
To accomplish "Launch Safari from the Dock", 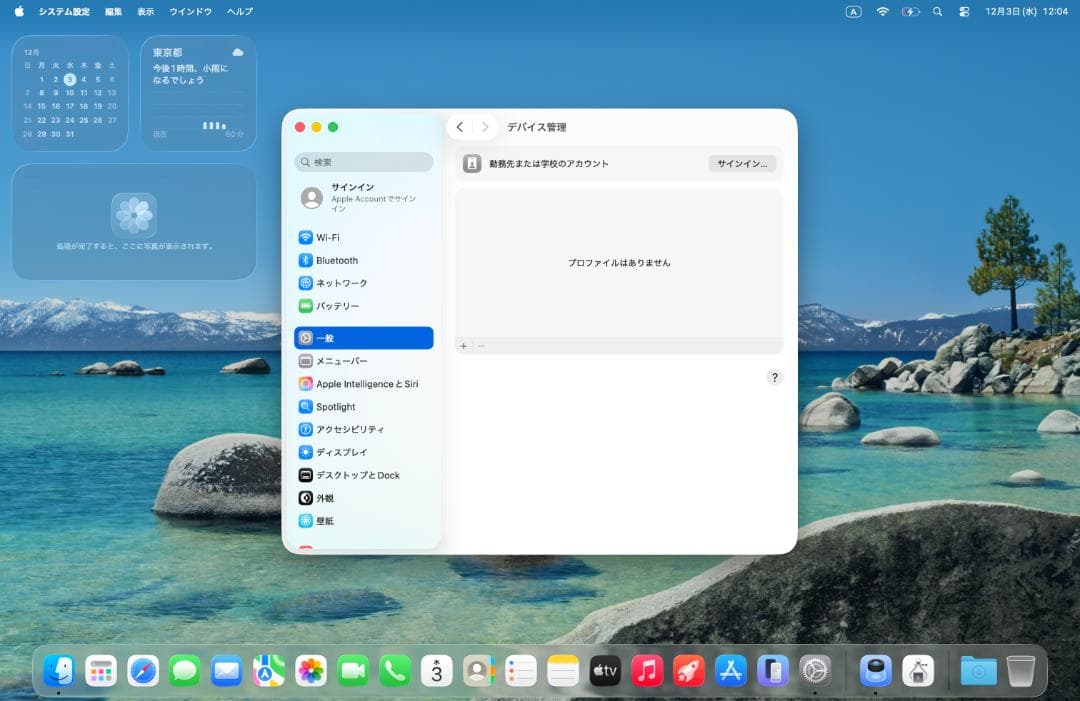I will click(x=143, y=671).
